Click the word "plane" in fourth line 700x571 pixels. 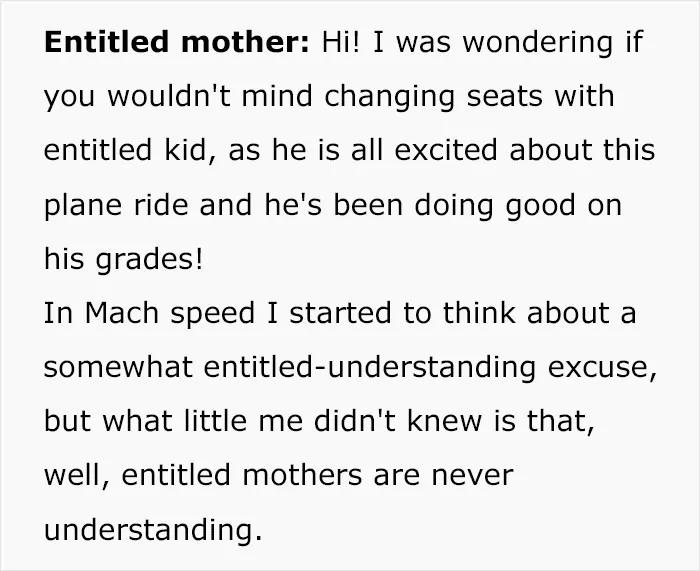pyautogui.click(x=83, y=207)
